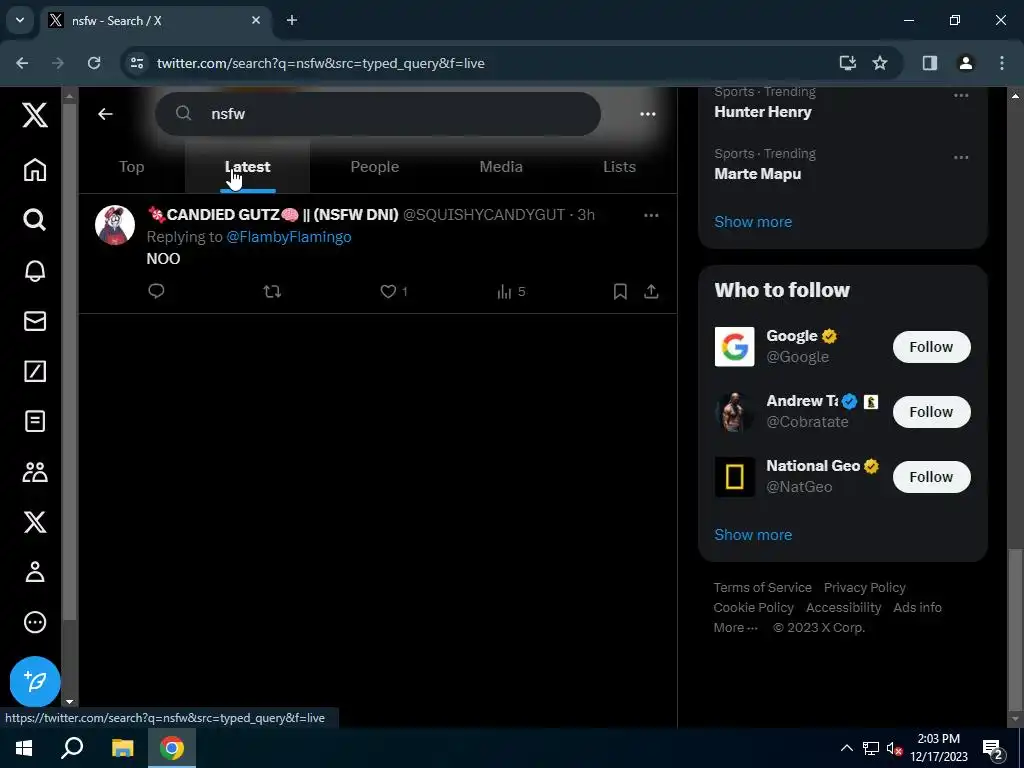This screenshot has width=1024, height=768.
Task: Click Show more under trending topics
Action: (753, 221)
